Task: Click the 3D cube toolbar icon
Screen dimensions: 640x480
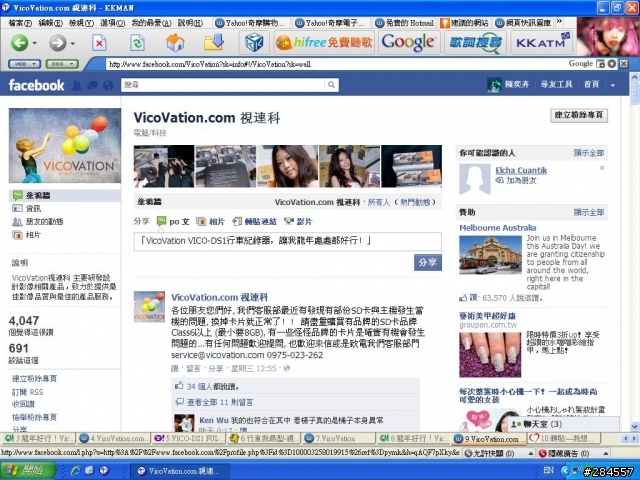Action: [254, 42]
